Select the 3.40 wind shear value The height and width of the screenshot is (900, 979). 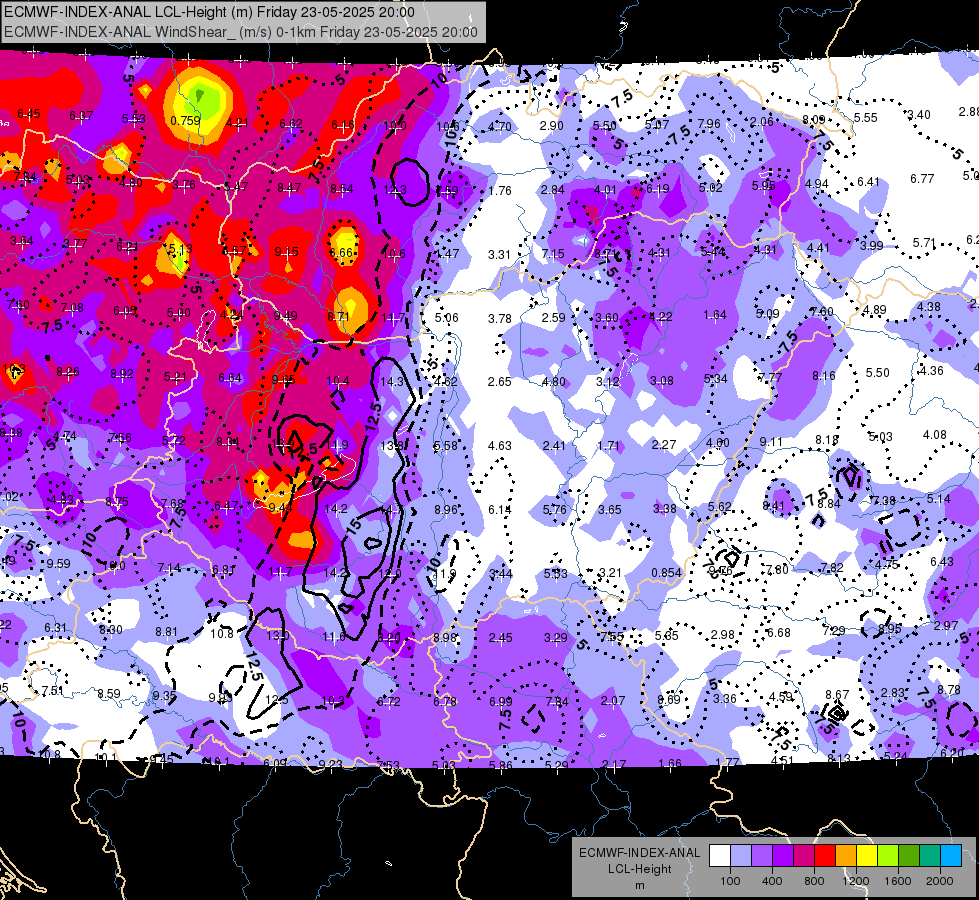tap(918, 115)
